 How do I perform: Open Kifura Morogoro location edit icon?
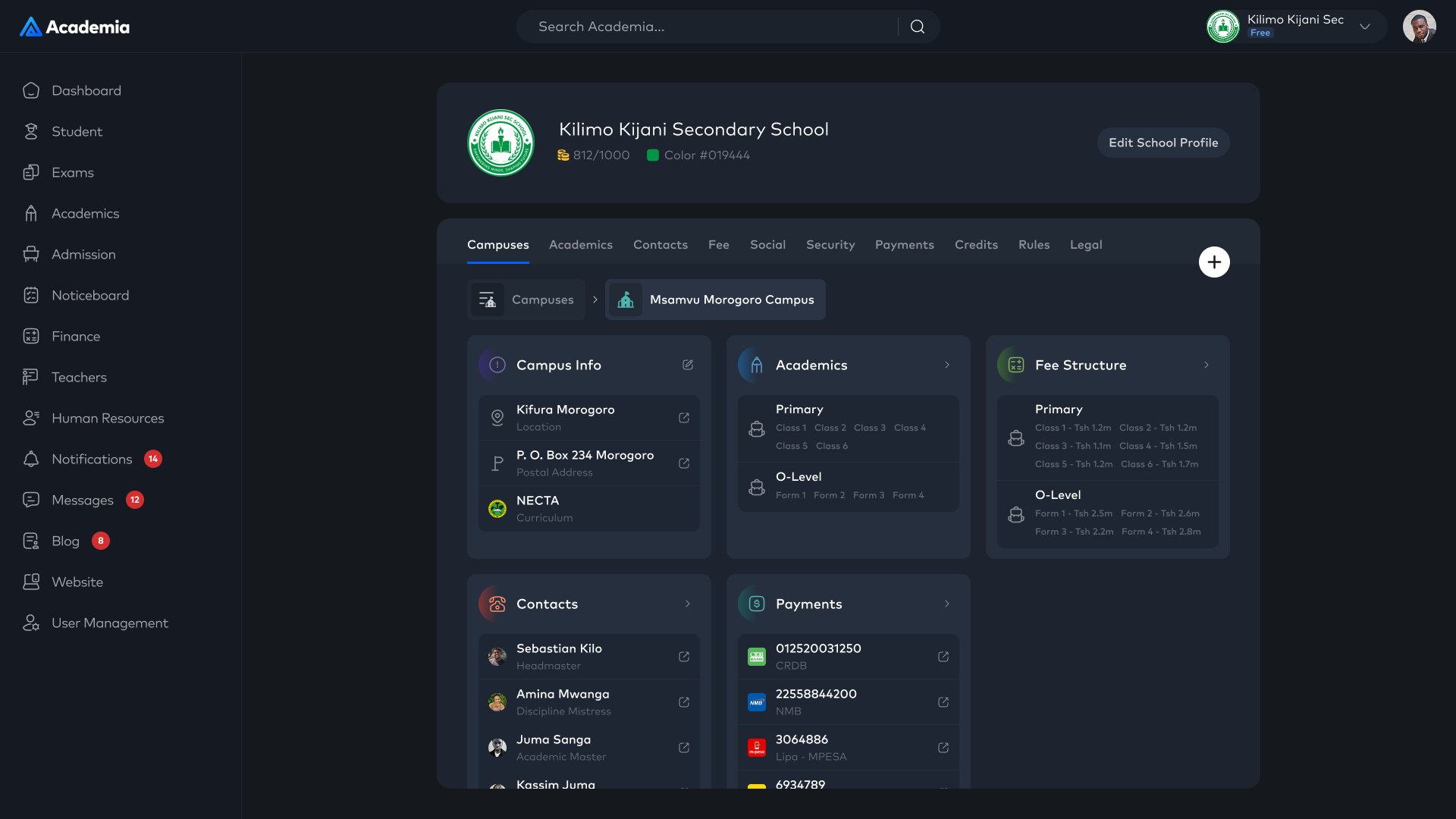point(684,418)
